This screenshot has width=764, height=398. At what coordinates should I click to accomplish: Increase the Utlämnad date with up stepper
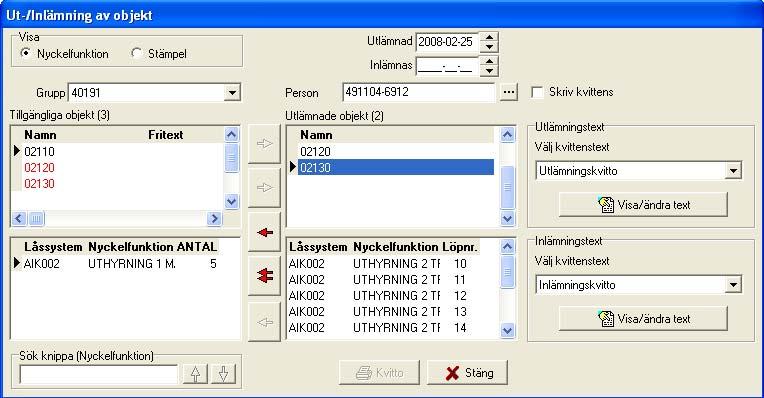click(x=489, y=38)
